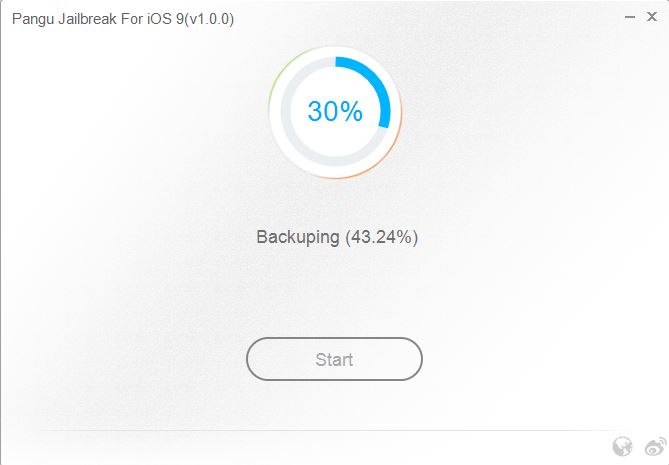Open the Weibo social icon
This screenshot has height=465, width=669.
[x=655, y=446]
